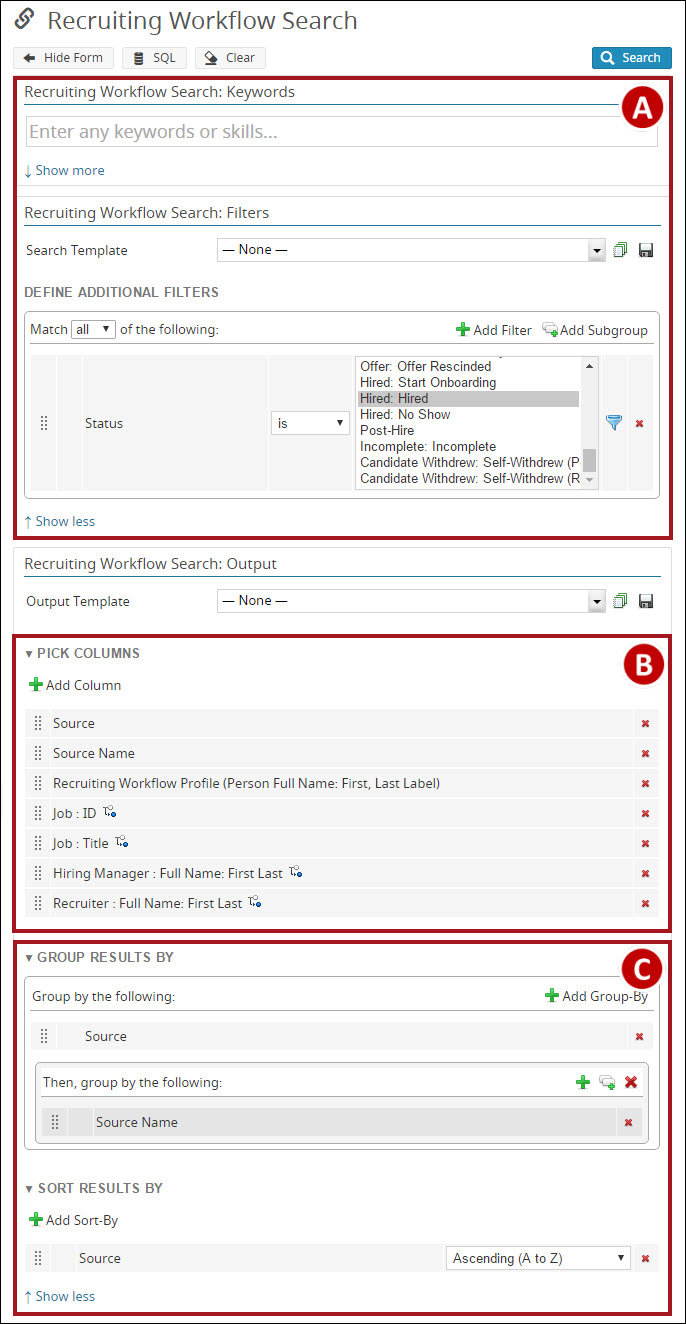
Task: Save icon next to Output Template
Action: pos(645,601)
